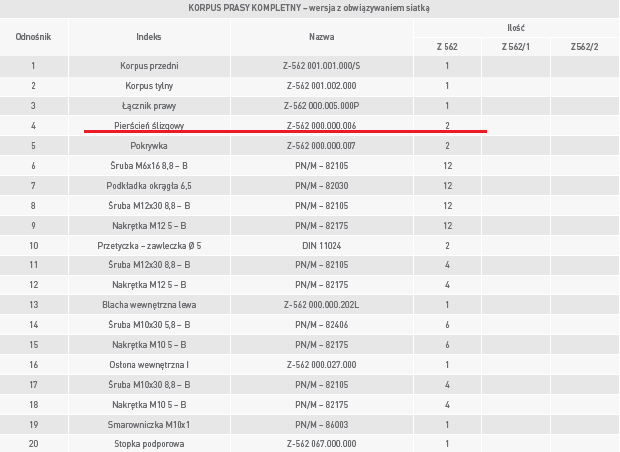Click the Indeks column header
The height and width of the screenshot is (452, 620).
pos(149,37)
